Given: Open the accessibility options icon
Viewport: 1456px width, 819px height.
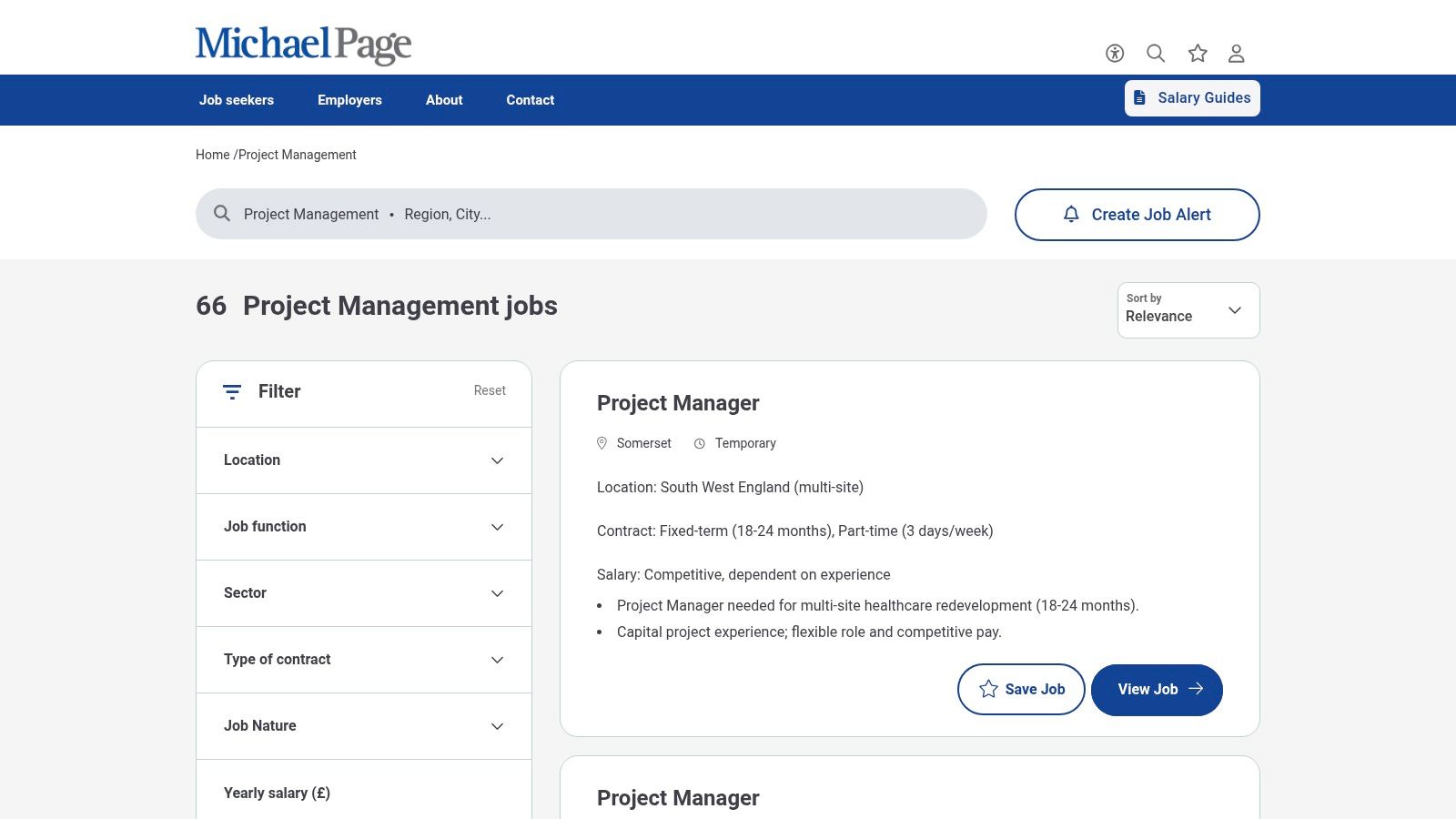Looking at the screenshot, I should tap(1114, 54).
